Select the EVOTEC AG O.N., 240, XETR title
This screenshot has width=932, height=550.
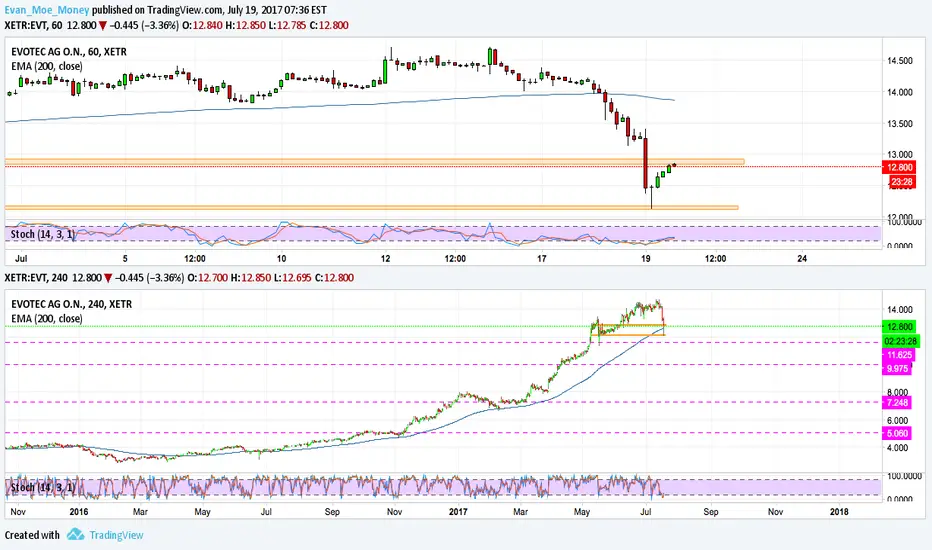pos(71,304)
